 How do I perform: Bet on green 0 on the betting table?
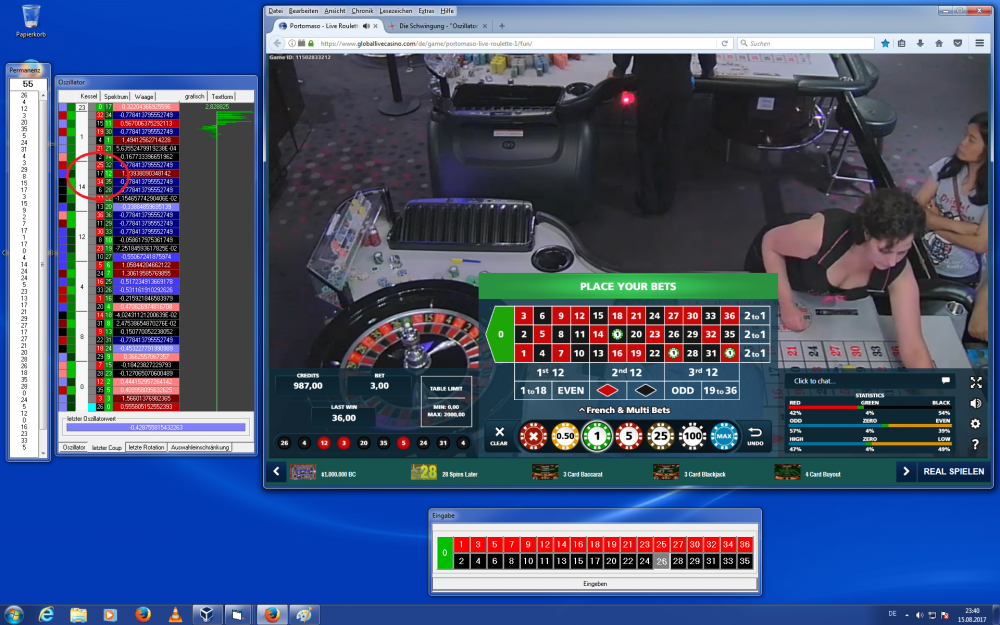[x=501, y=334]
